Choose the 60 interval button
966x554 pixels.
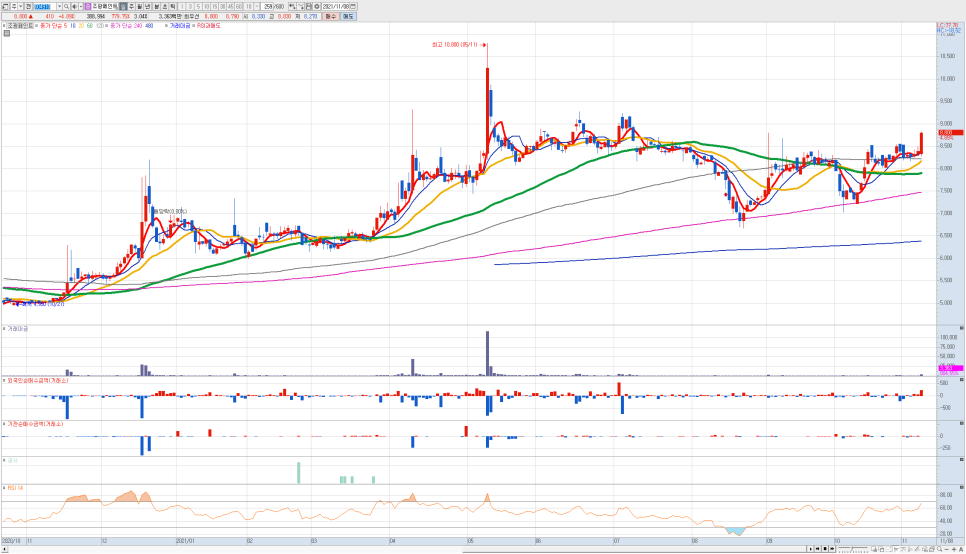pos(238,6)
